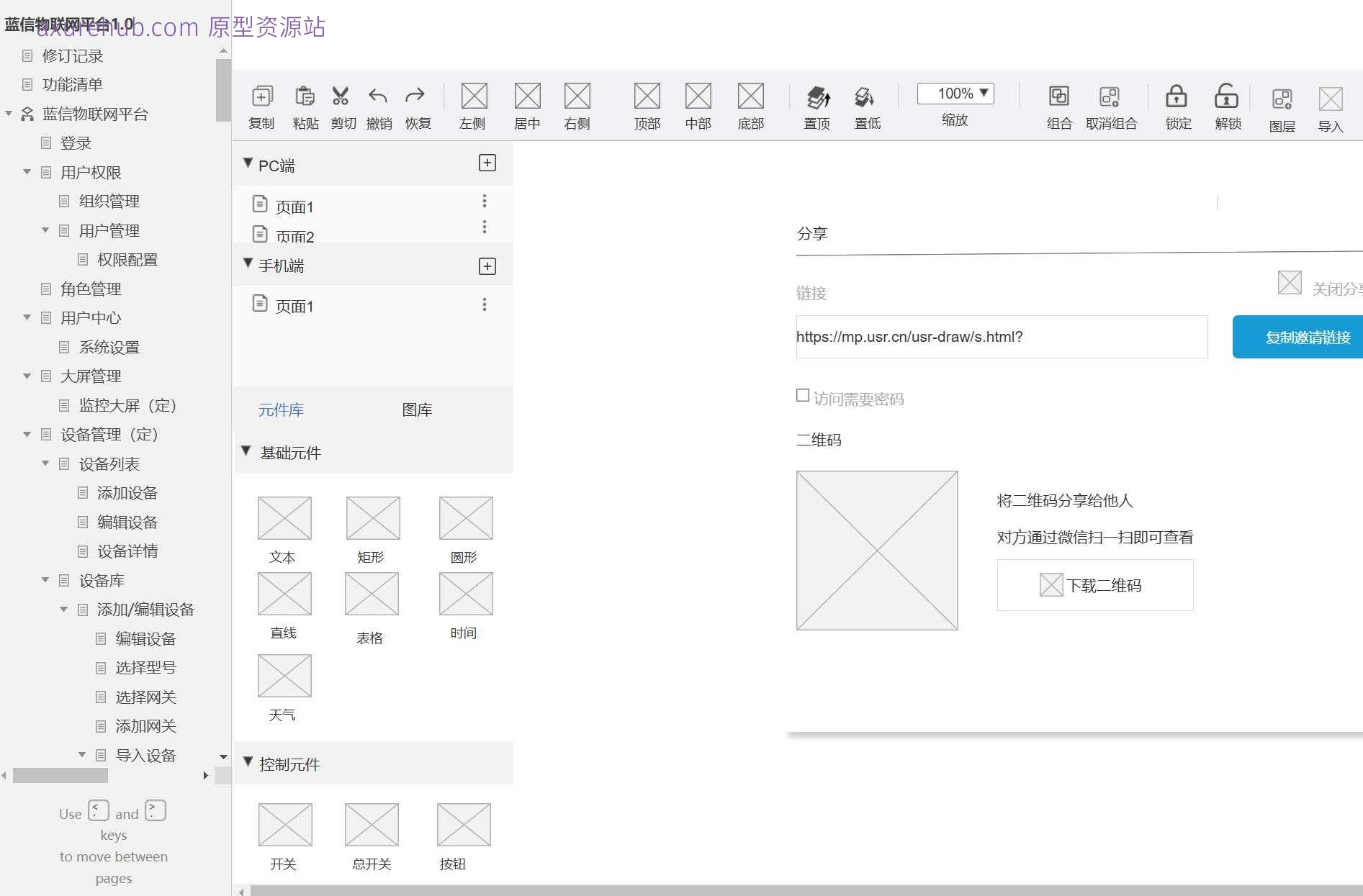Align center with the 居中 icon
The image size is (1363, 896).
[x=527, y=96]
